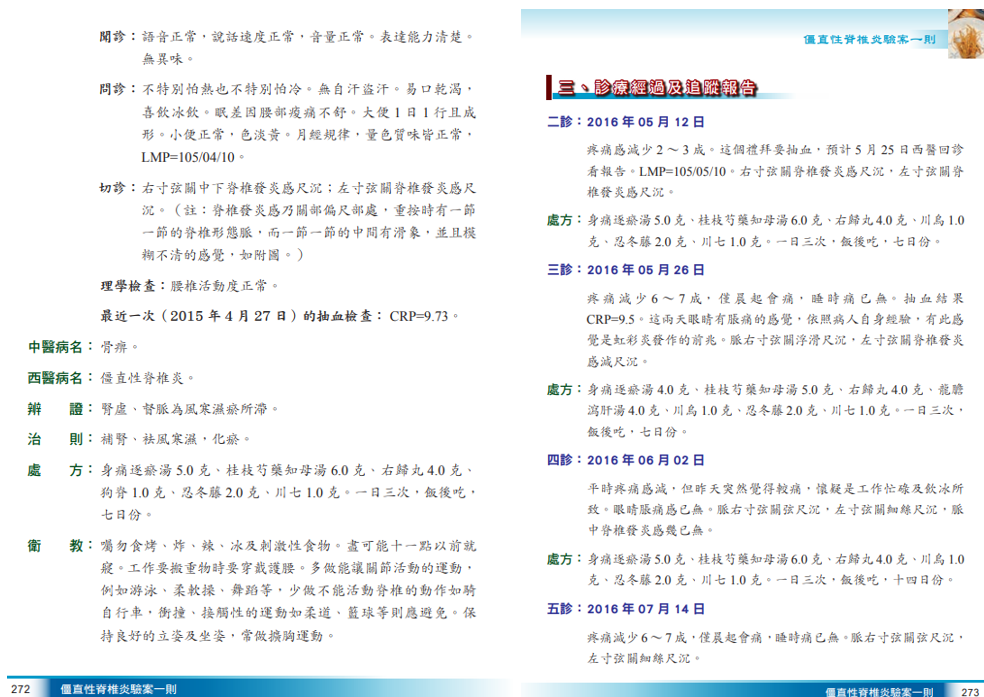This screenshot has height=697, width=984.
Task: Select the 四診：2016年06月02日 heading
Action: (x=625, y=460)
